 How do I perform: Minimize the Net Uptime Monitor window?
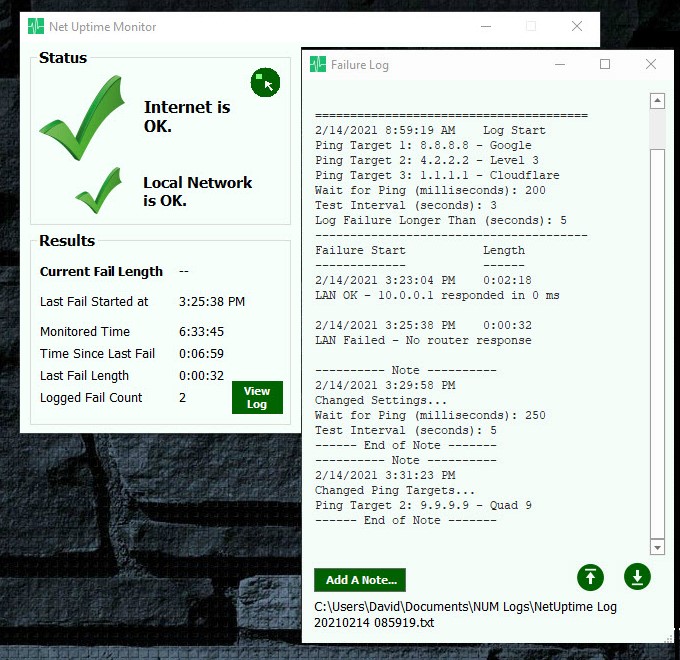click(486, 26)
